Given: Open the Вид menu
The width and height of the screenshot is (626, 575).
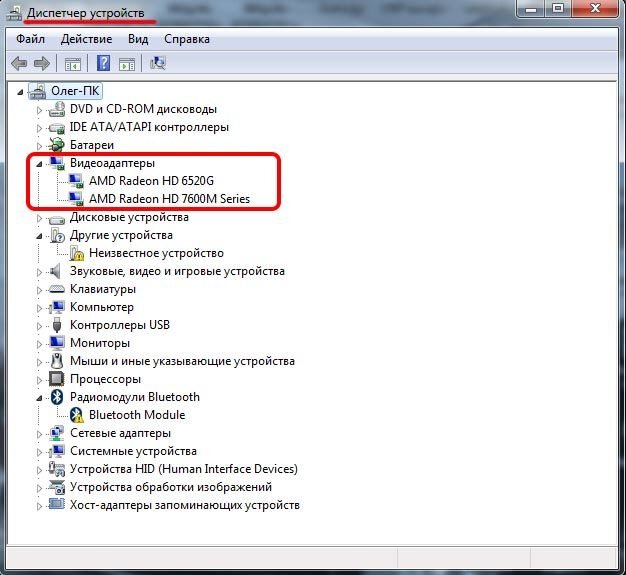Looking at the screenshot, I should coord(138,39).
